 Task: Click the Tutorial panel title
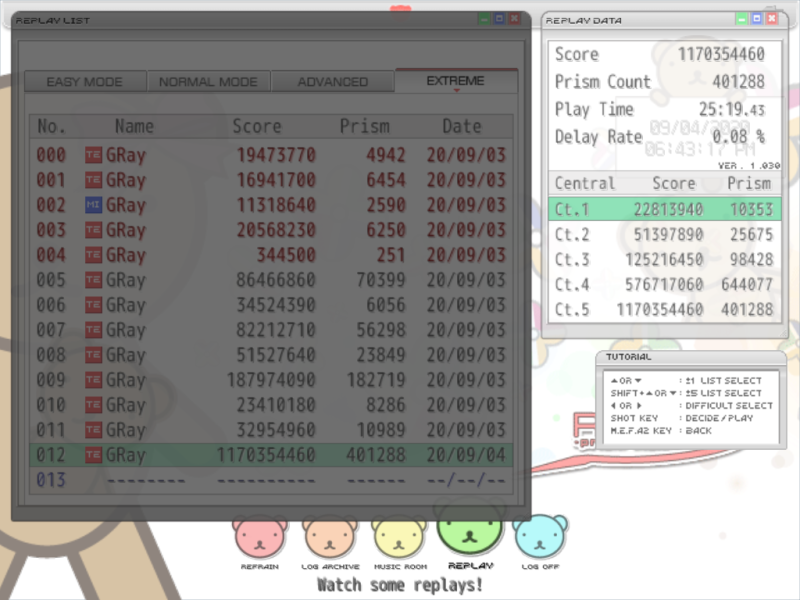[629, 357]
